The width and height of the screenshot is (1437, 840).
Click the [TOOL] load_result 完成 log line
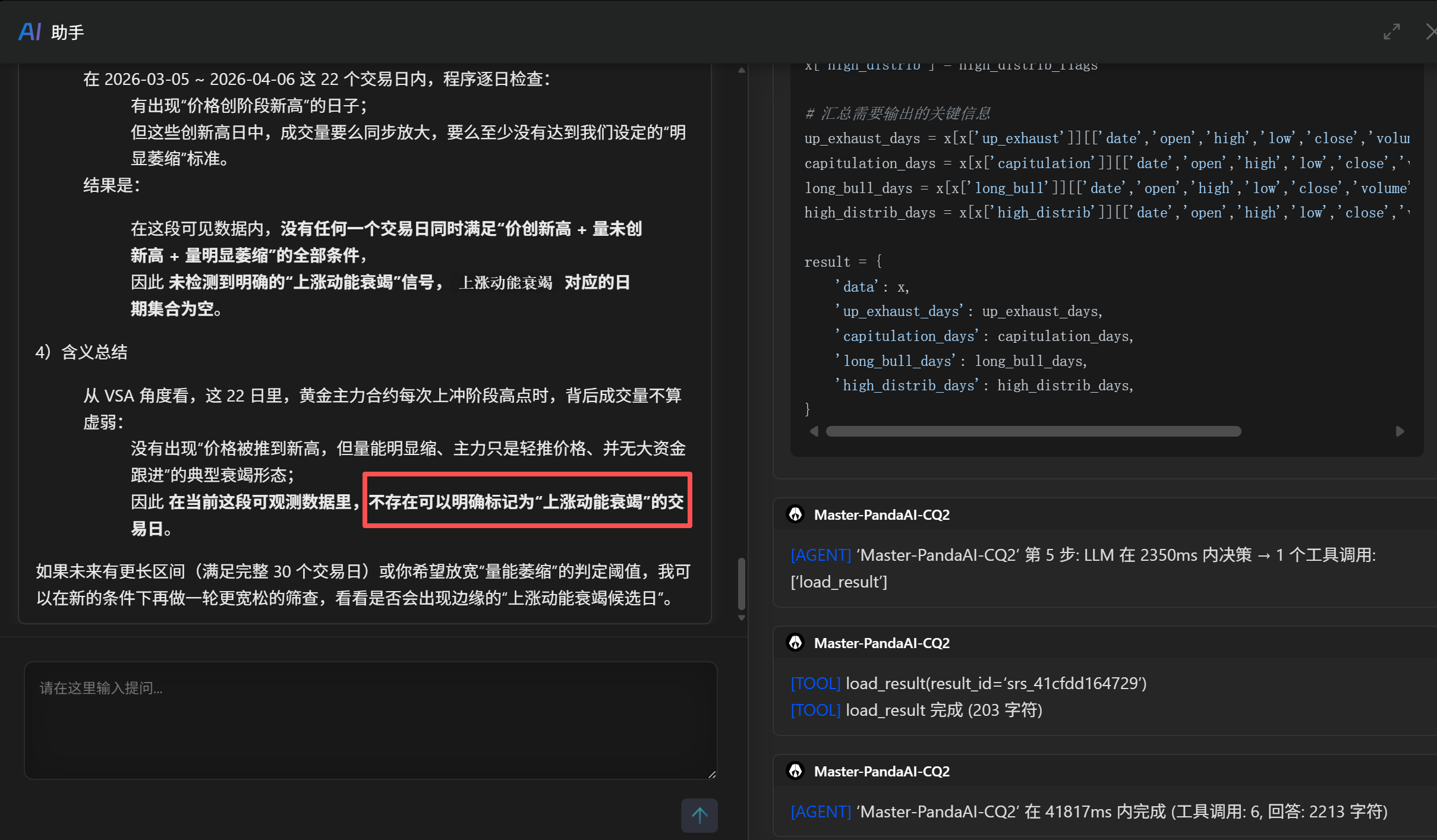click(916, 710)
